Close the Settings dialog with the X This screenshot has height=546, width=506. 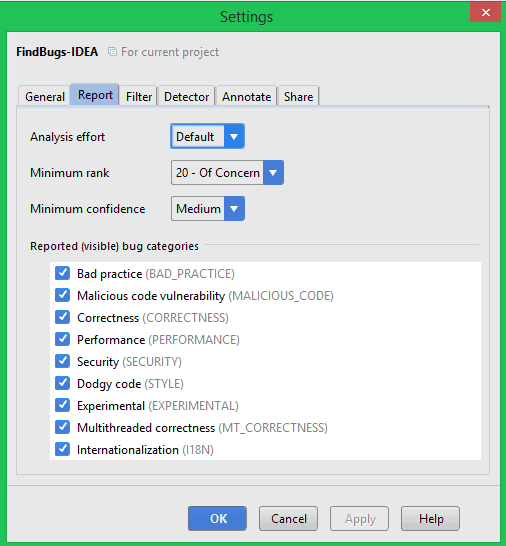click(485, 13)
